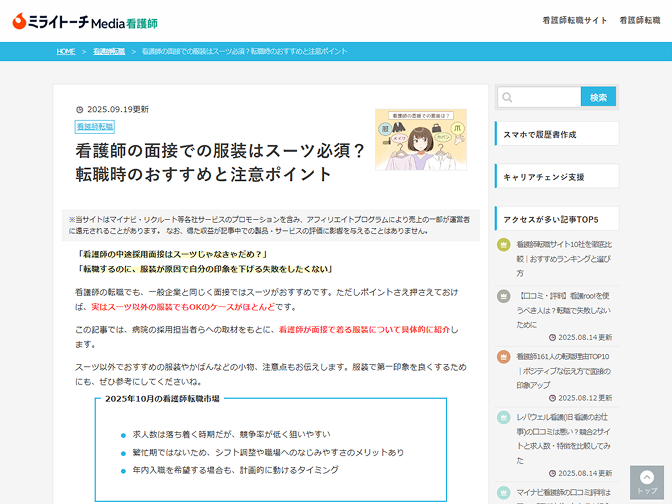Viewport: 672px width, 504px height.
Task: Click the affiliate disclosure notice text
Action: [270, 225]
